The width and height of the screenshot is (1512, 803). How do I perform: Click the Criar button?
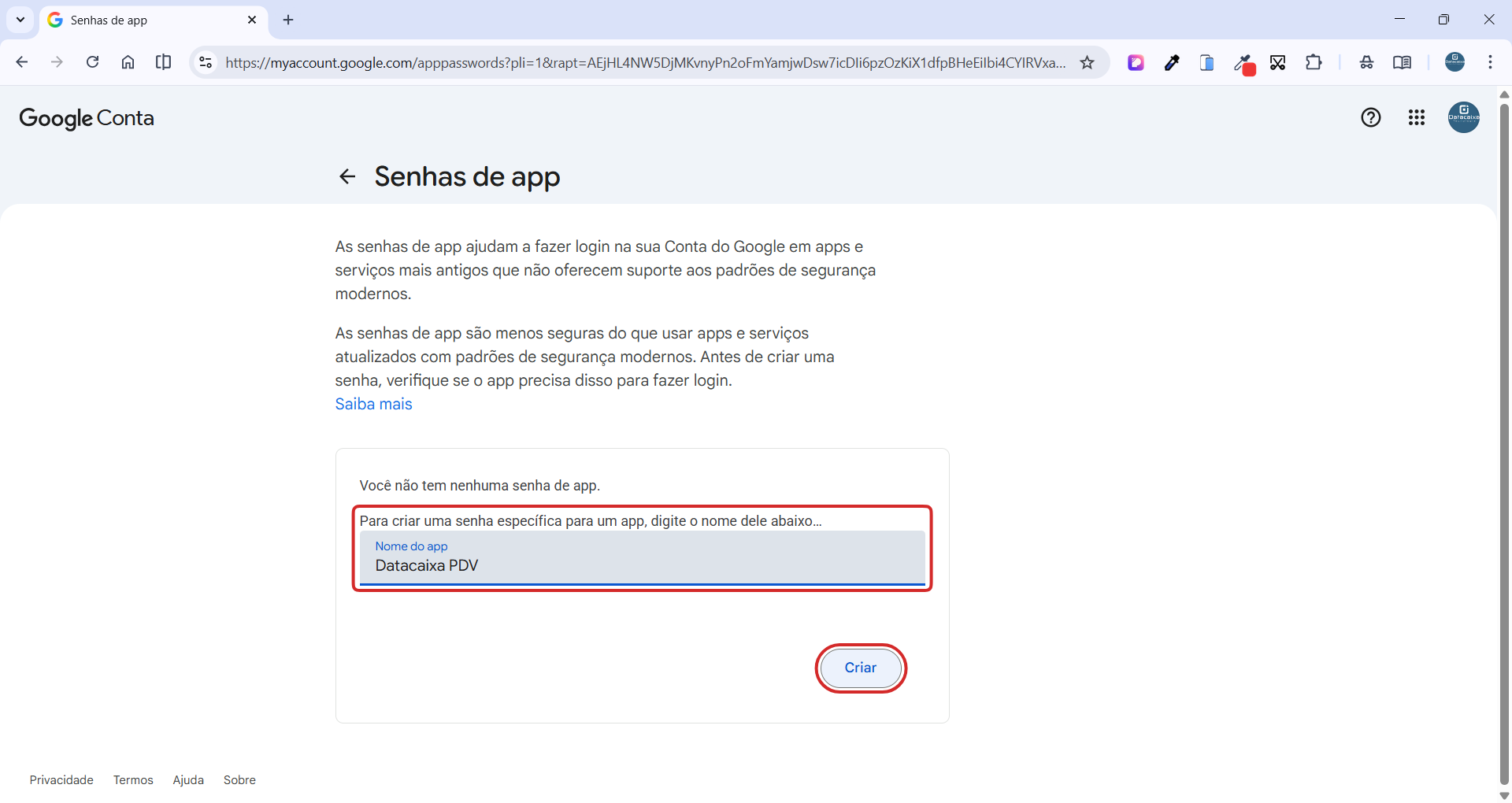pyautogui.click(x=860, y=668)
